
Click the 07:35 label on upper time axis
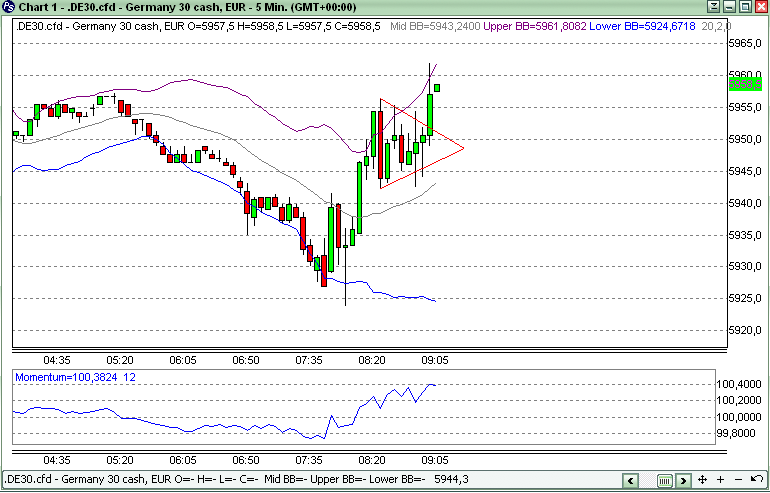(x=309, y=360)
